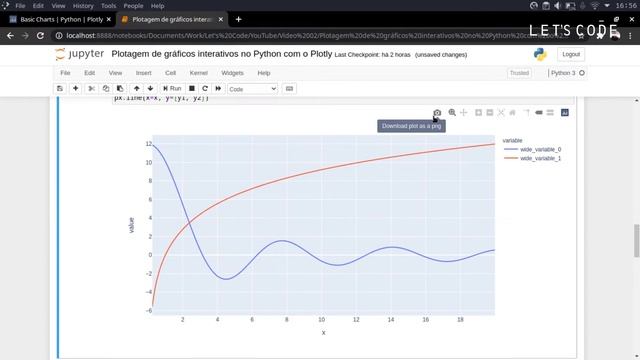Click the Python logo icon near Logout

(540, 54)
